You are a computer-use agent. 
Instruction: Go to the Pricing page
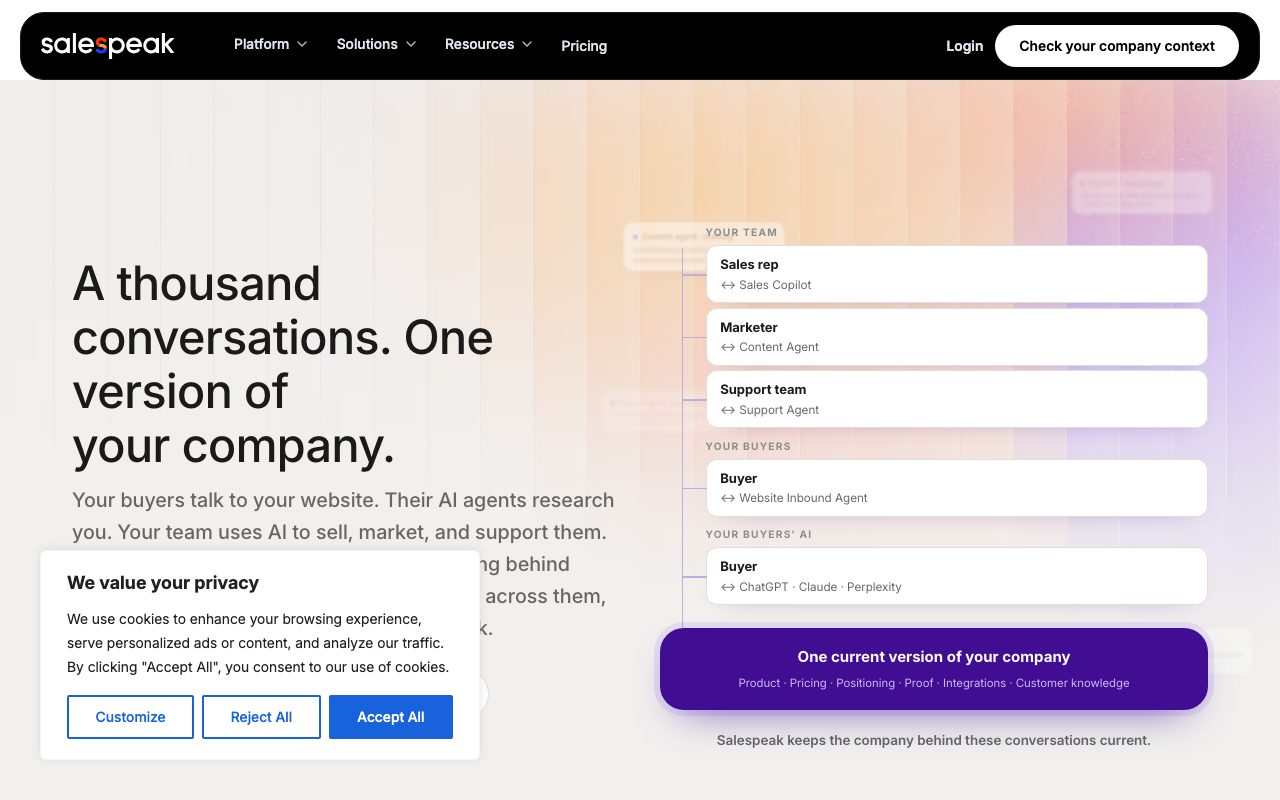coord(584,46)
